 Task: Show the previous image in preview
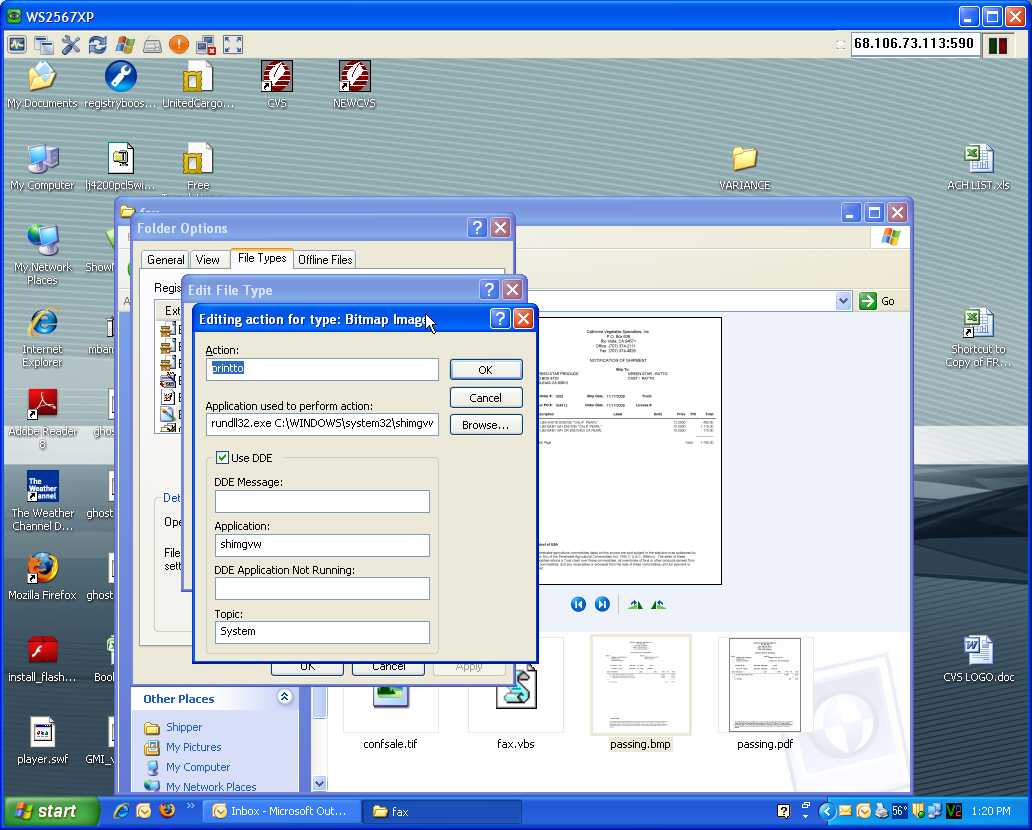tap(578, 604)
